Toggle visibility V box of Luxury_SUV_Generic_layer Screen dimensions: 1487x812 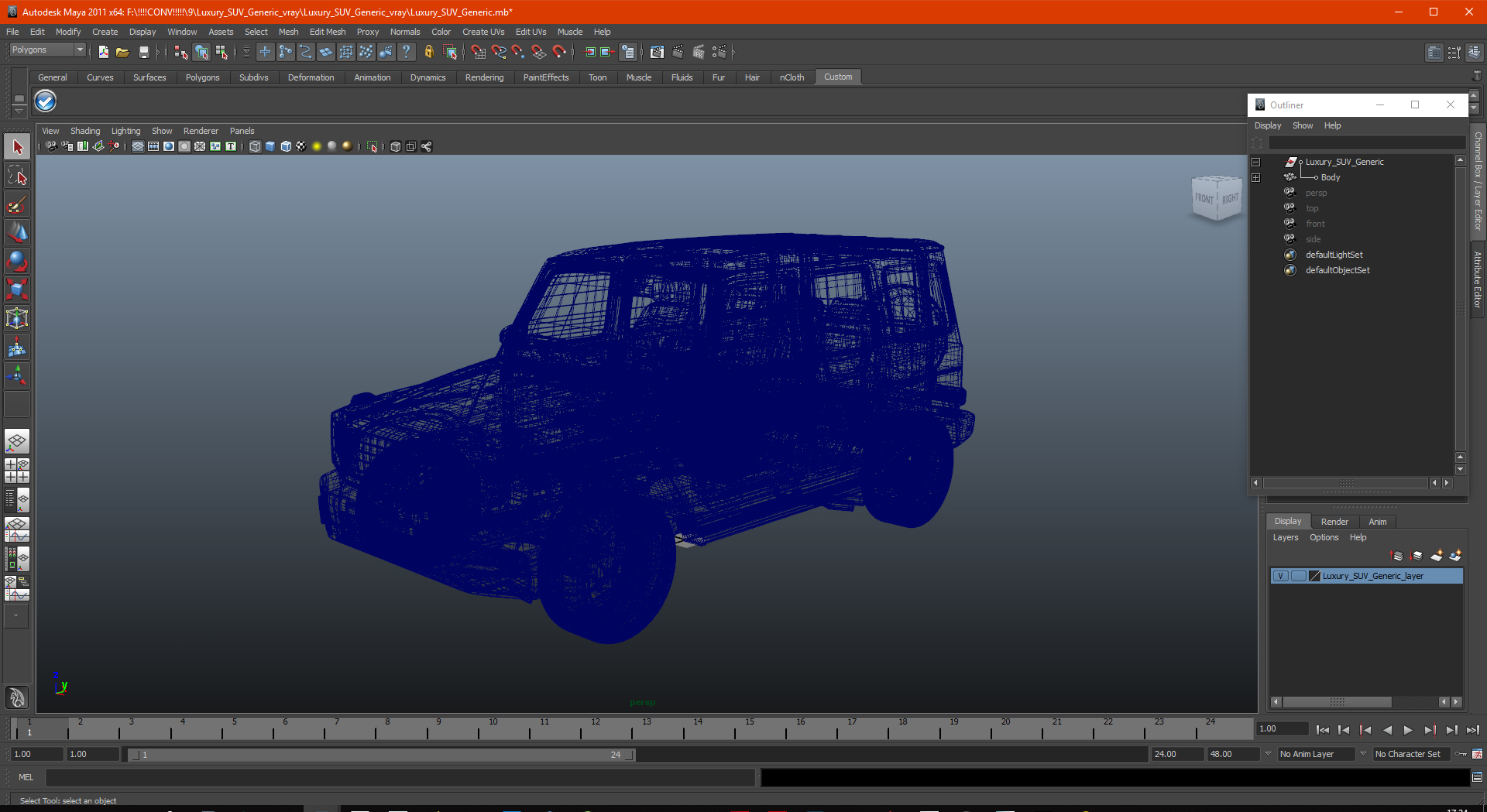click(1281, 576)
